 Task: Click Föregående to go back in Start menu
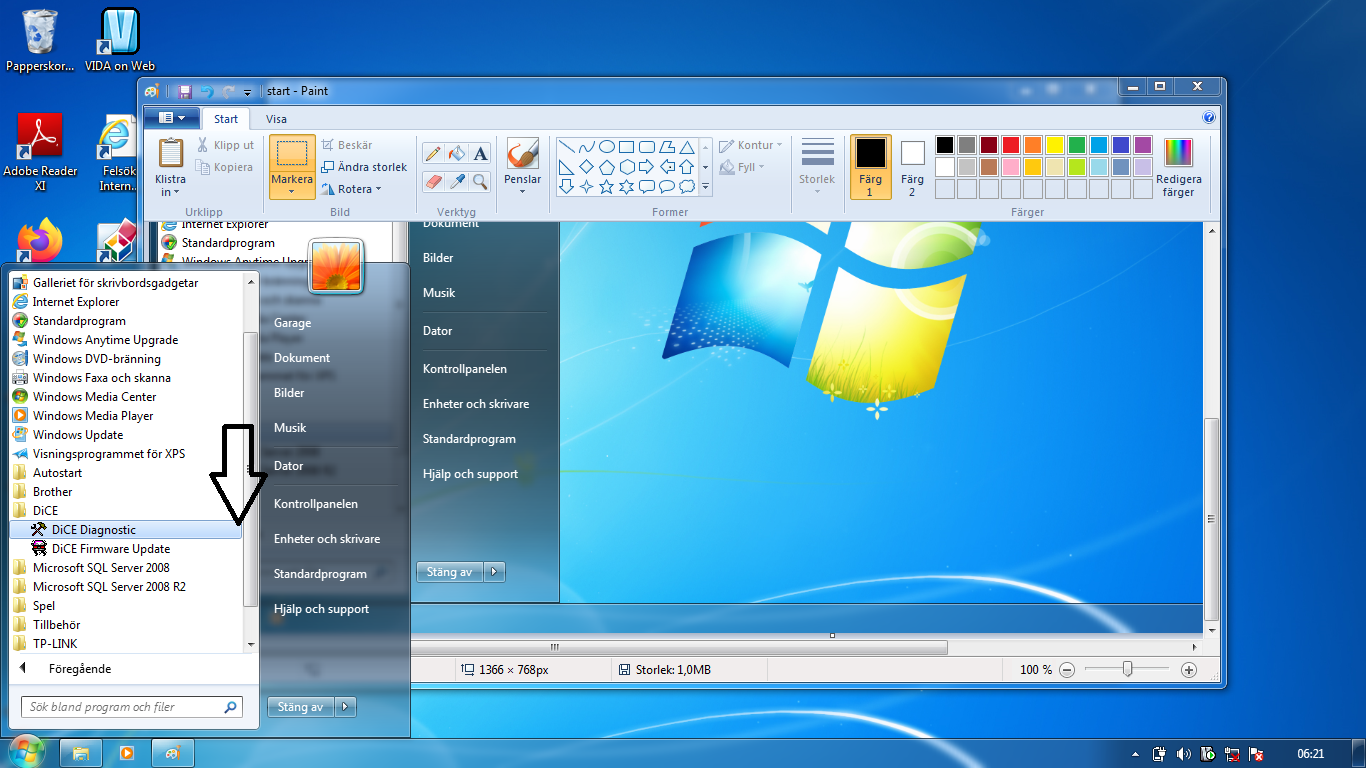tap(79, 669)
